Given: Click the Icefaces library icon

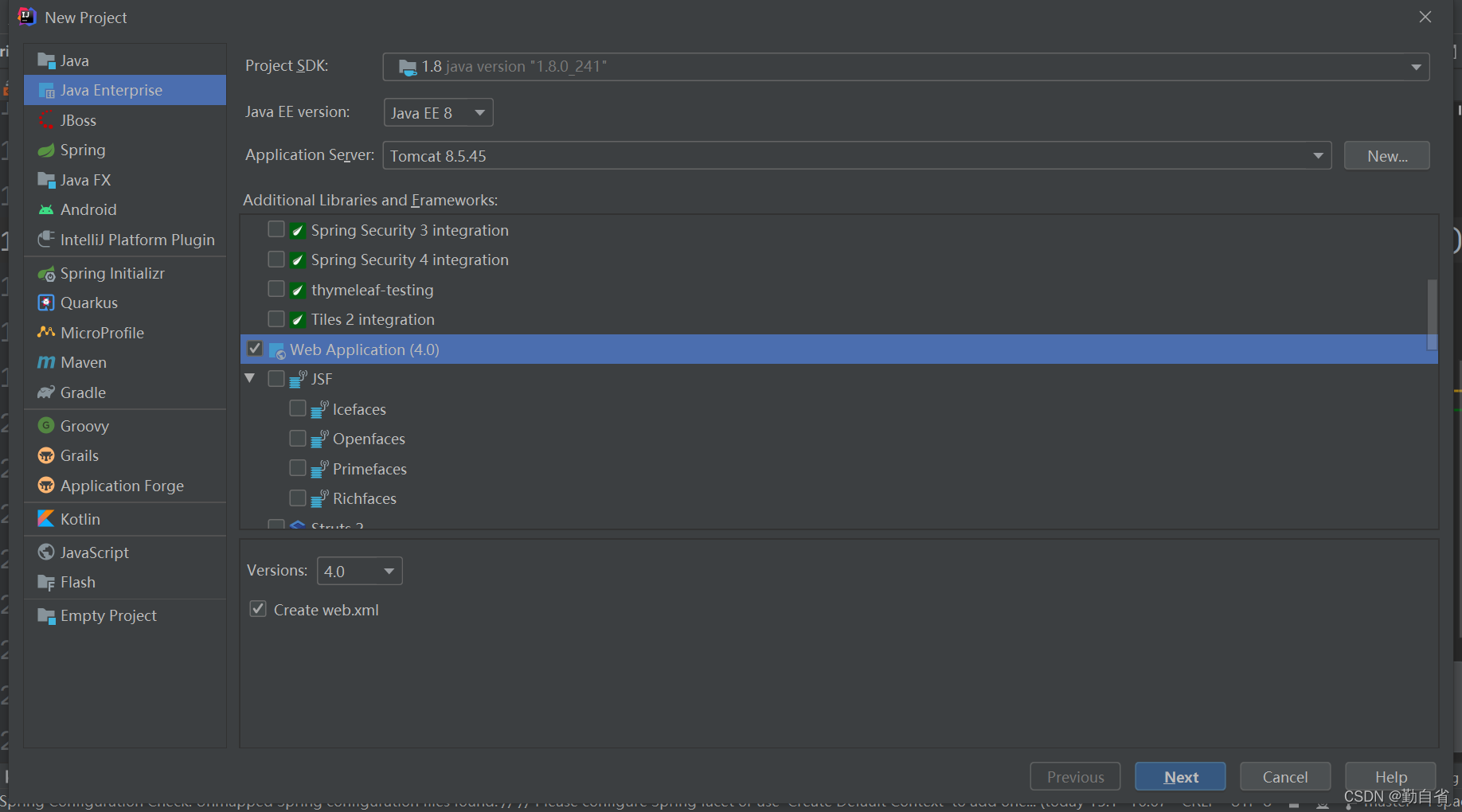Looking at the screenshot, I should (x=319, y=409).
